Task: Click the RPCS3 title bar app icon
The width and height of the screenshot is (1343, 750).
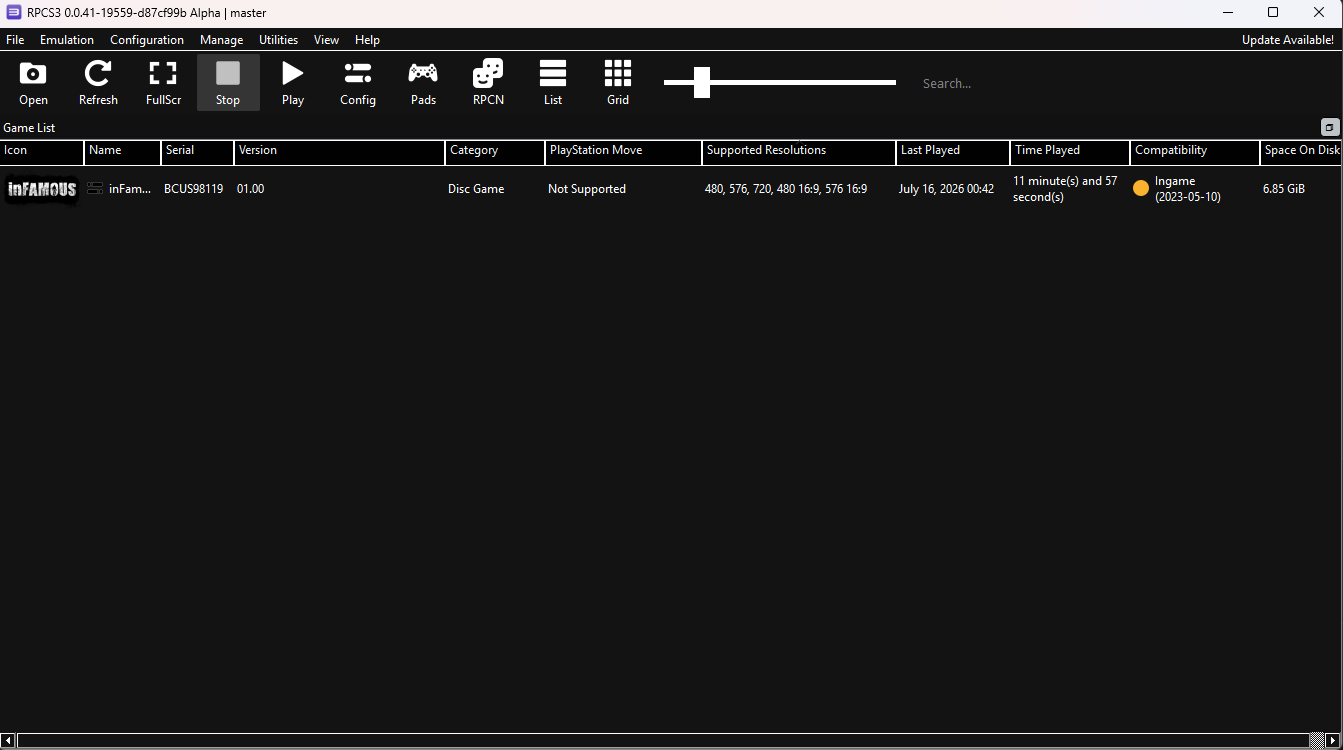Action: [14, 13]
